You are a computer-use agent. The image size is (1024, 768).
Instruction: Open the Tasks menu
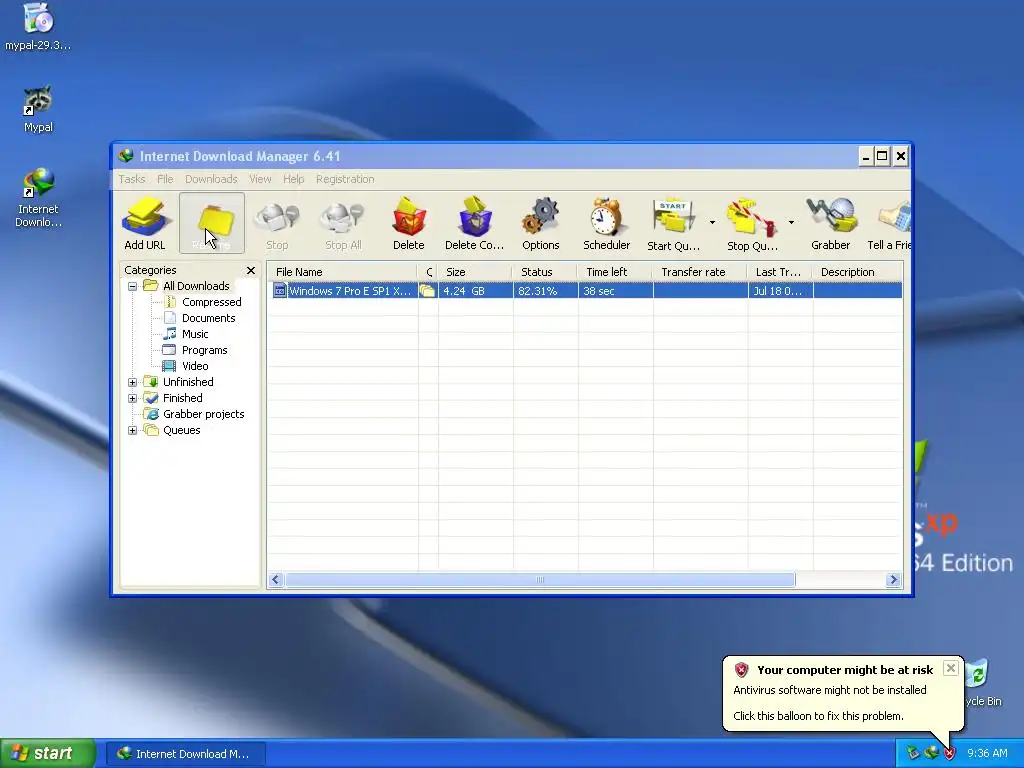[x=132, y=179]
